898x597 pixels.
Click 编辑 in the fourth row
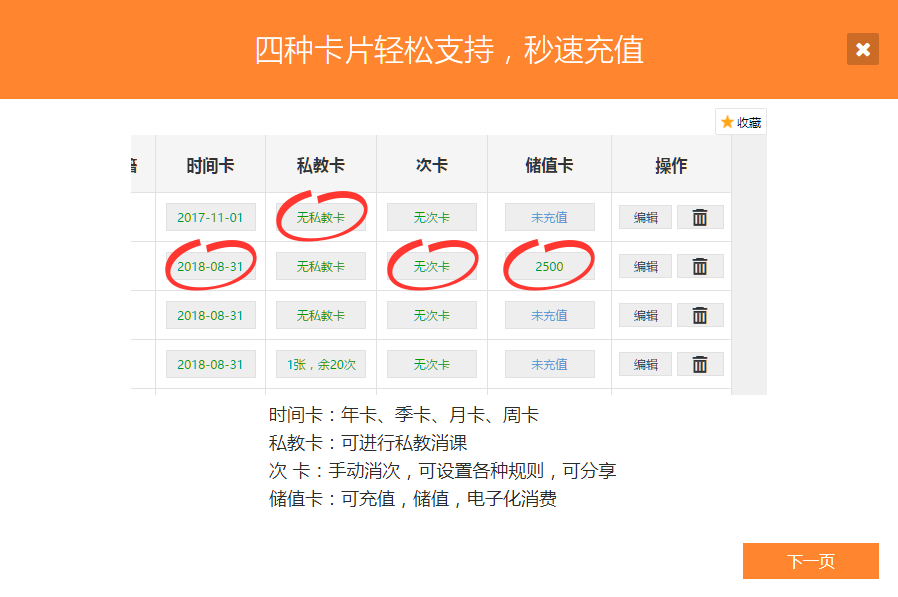tap(645, 364)
